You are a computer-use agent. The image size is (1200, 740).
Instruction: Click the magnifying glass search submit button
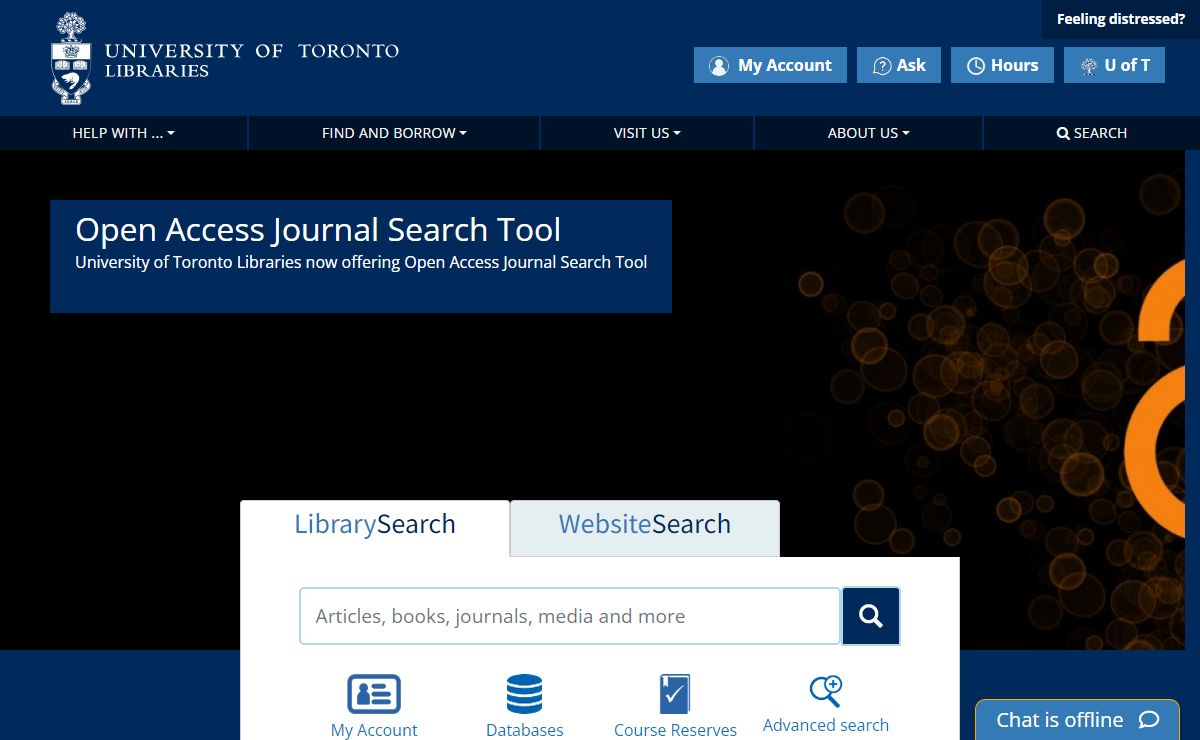pyautogui.click(x=871, y=616)
